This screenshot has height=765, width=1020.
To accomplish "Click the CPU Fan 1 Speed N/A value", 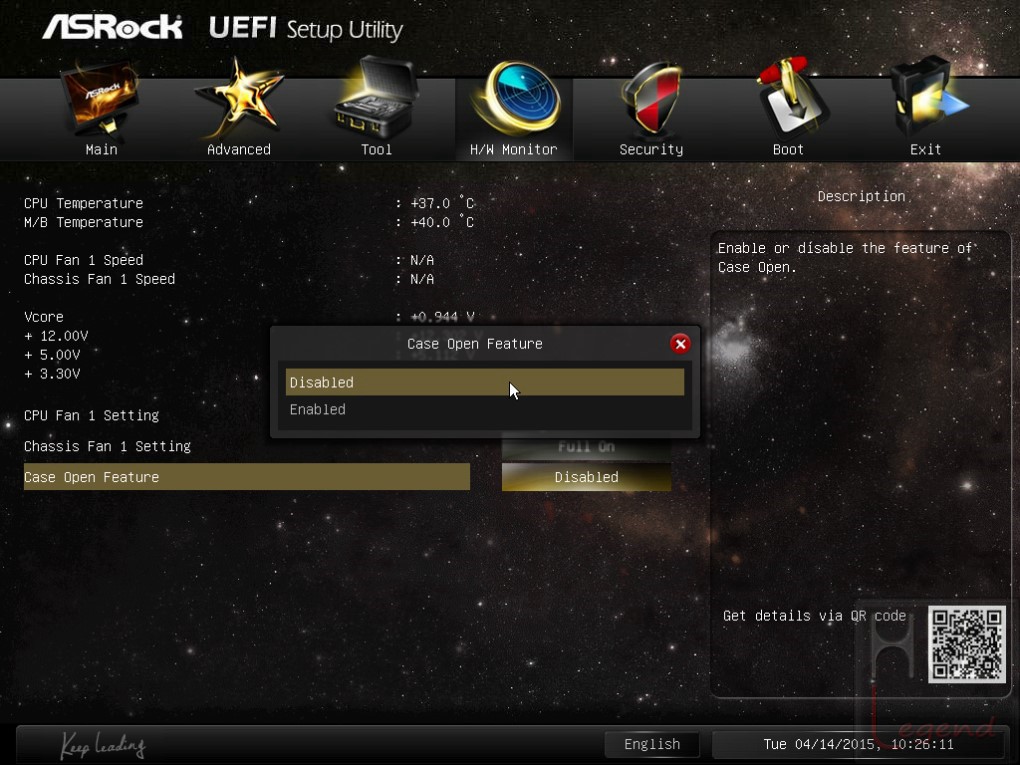I will 422,260.
